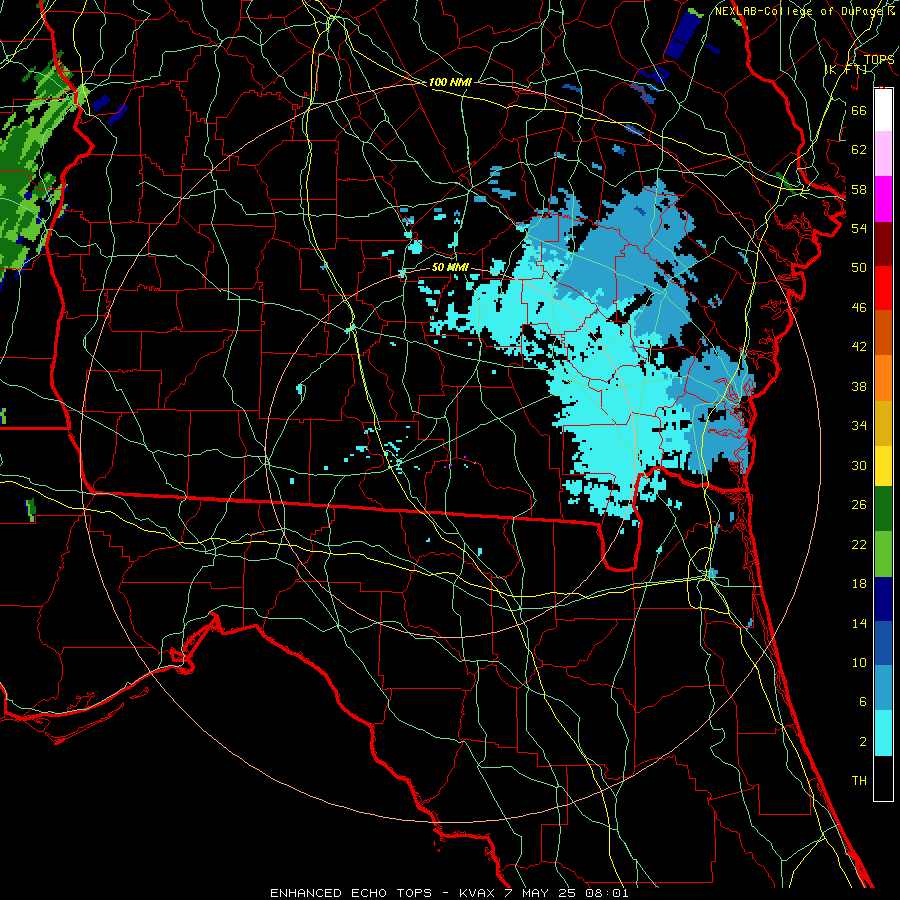Screen dimensions: 900x900
Task: Click the '100 NMI' range ring label
Action: 450,82
